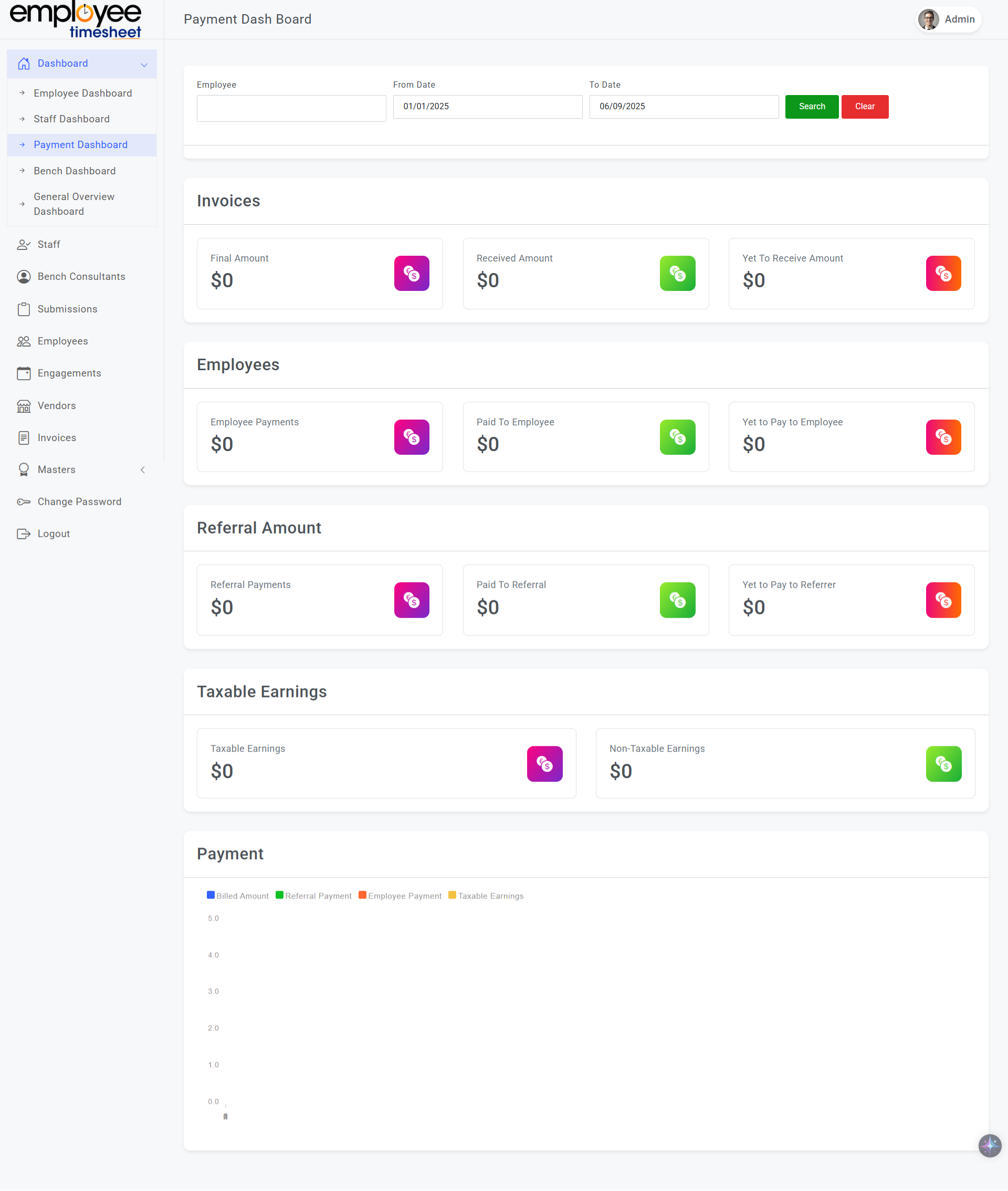Click the Employee filter input field

[291, 108]
